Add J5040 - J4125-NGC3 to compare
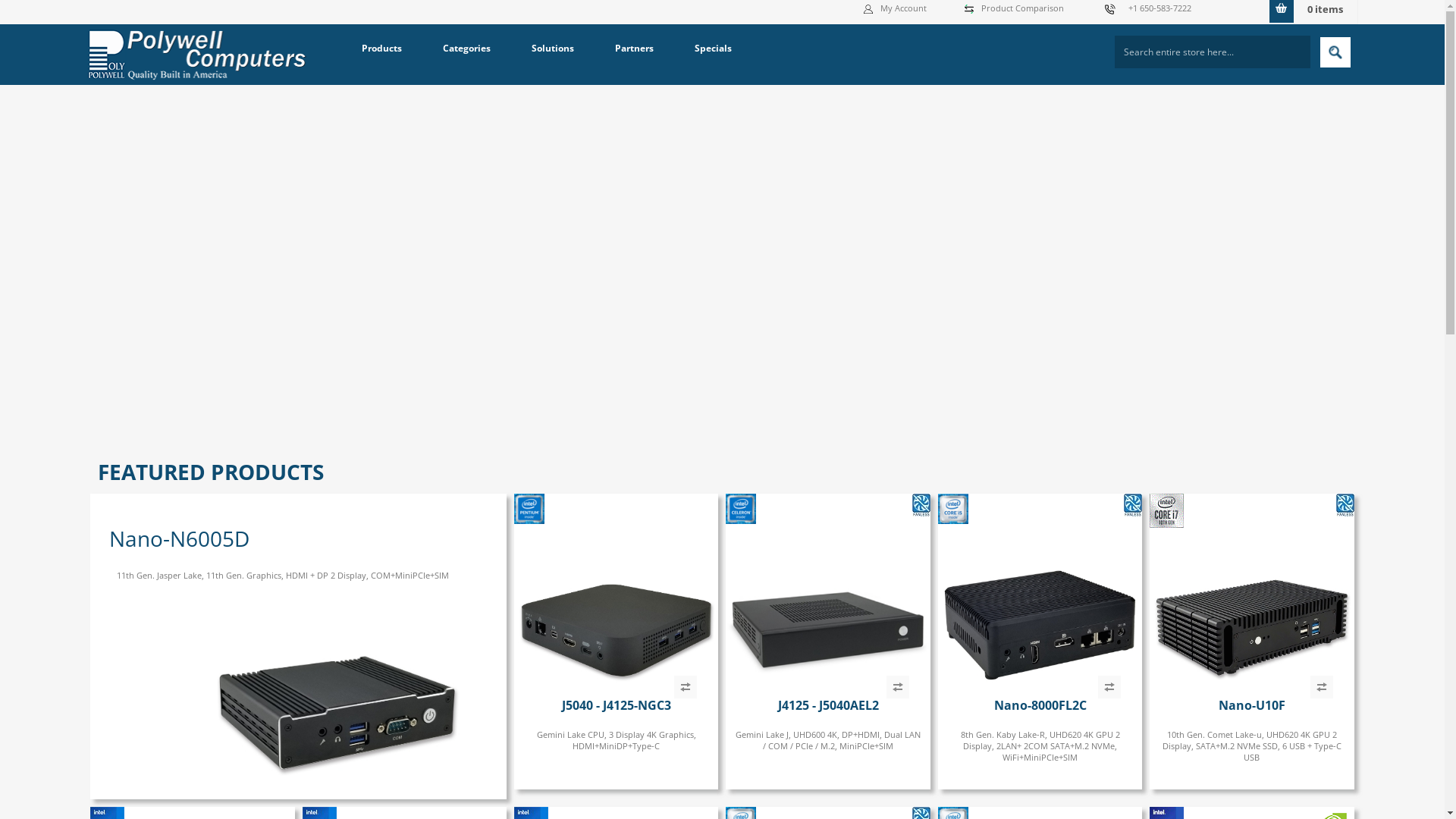 686,687
